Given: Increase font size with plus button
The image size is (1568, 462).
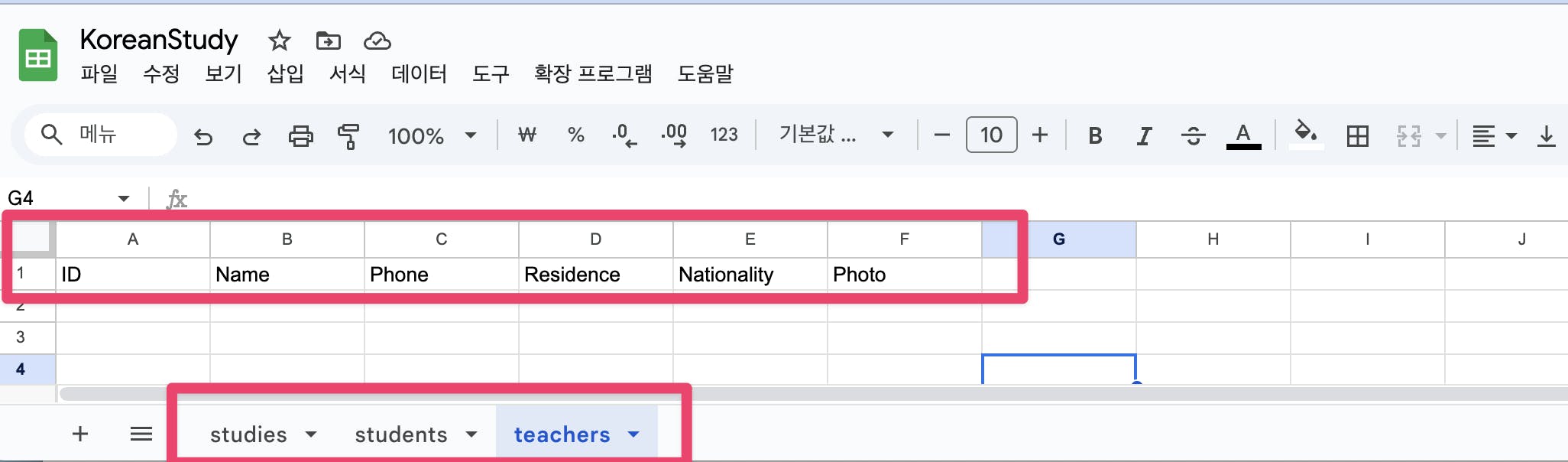Looking at the screenshot, I should point(1040,135).
